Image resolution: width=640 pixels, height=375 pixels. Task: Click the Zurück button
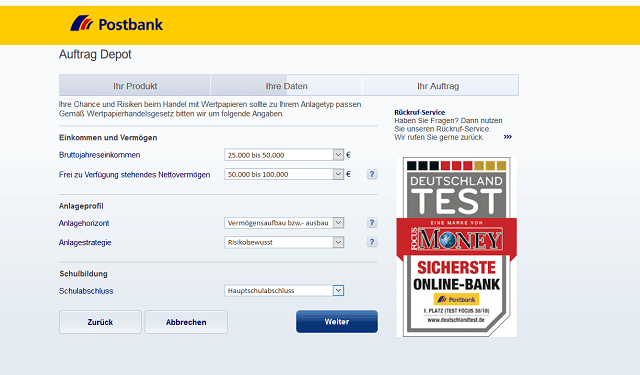coord(100,322)
